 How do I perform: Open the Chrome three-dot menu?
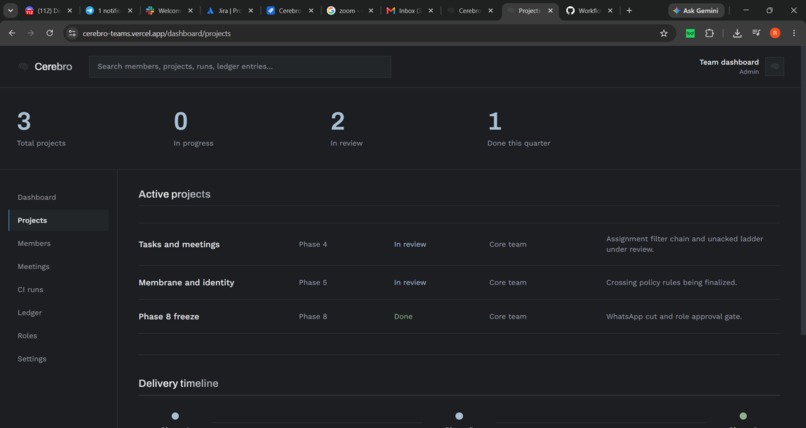click(794, 33)
